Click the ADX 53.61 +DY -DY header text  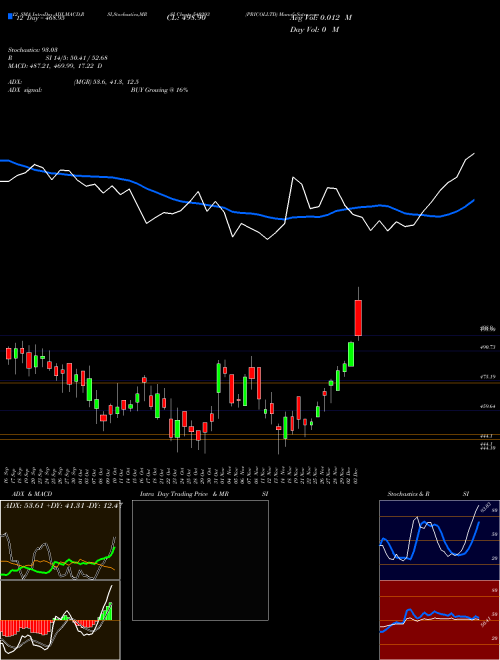tap(63, 505)
